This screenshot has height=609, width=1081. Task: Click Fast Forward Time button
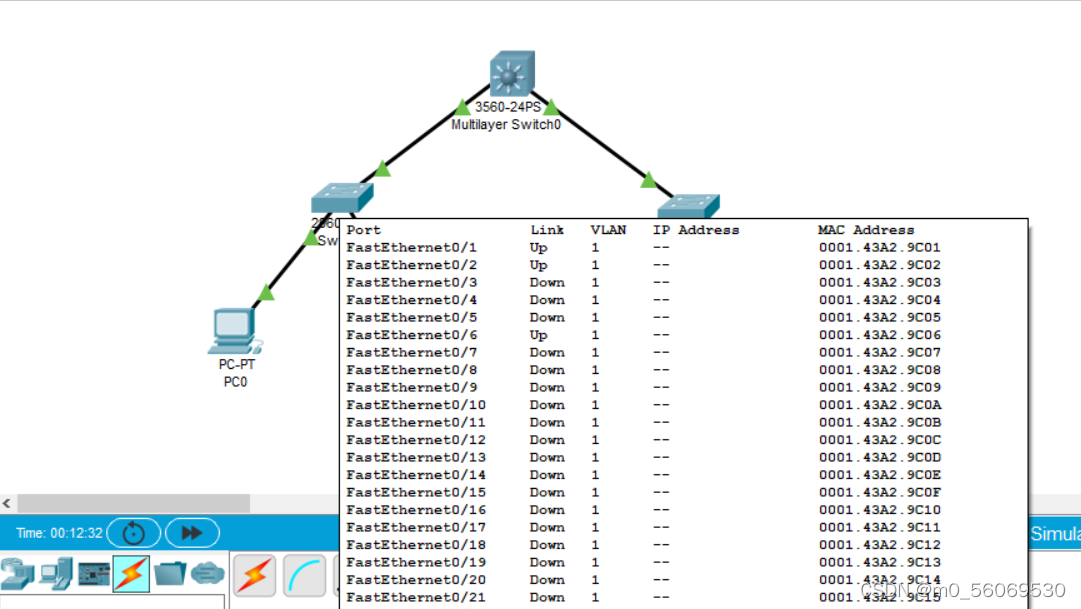click(192, 533)
